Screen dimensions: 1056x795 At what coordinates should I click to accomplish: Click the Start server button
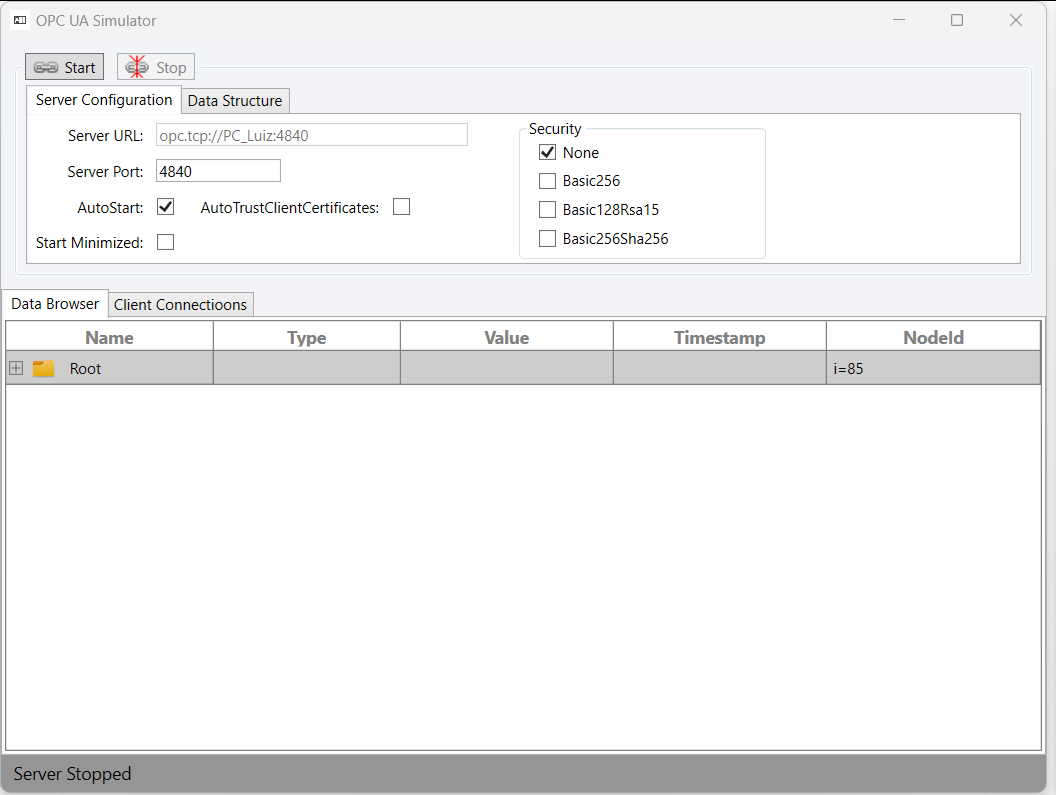[x=65, y=67]
